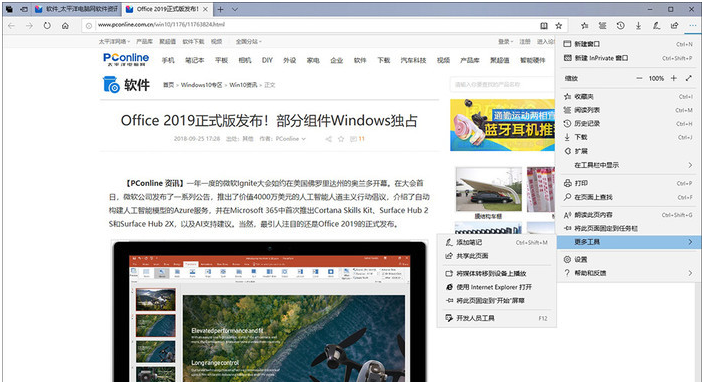This screenshot has height=382, width=708.
Task: Click the site info icon beside the URL
Action: [x=89, y=26]
